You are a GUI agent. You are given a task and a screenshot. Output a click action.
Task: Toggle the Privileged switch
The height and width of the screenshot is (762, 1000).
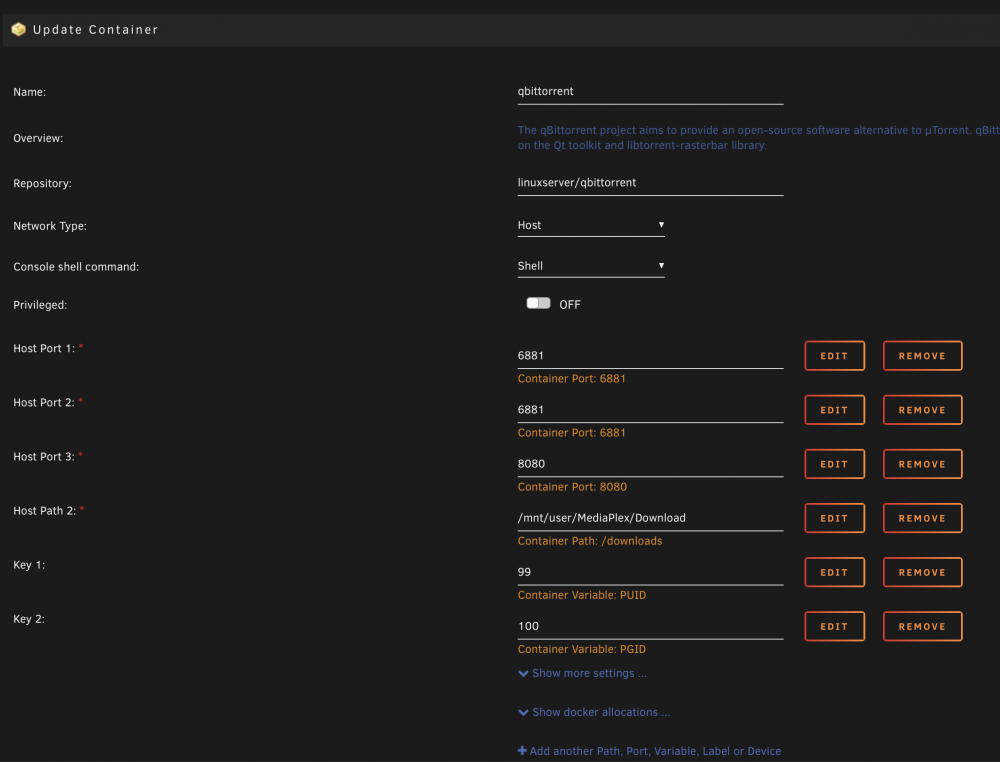538,303
